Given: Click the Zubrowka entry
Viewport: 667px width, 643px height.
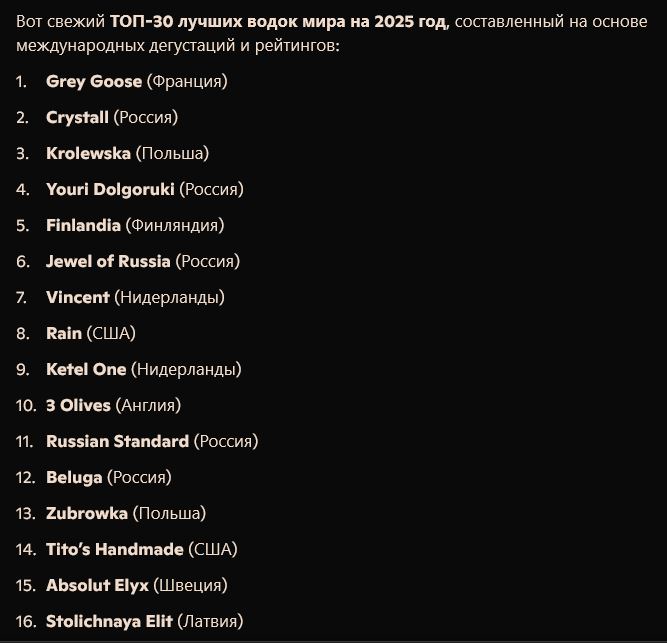Looking at the screenshot, I should tap(87, 514).
